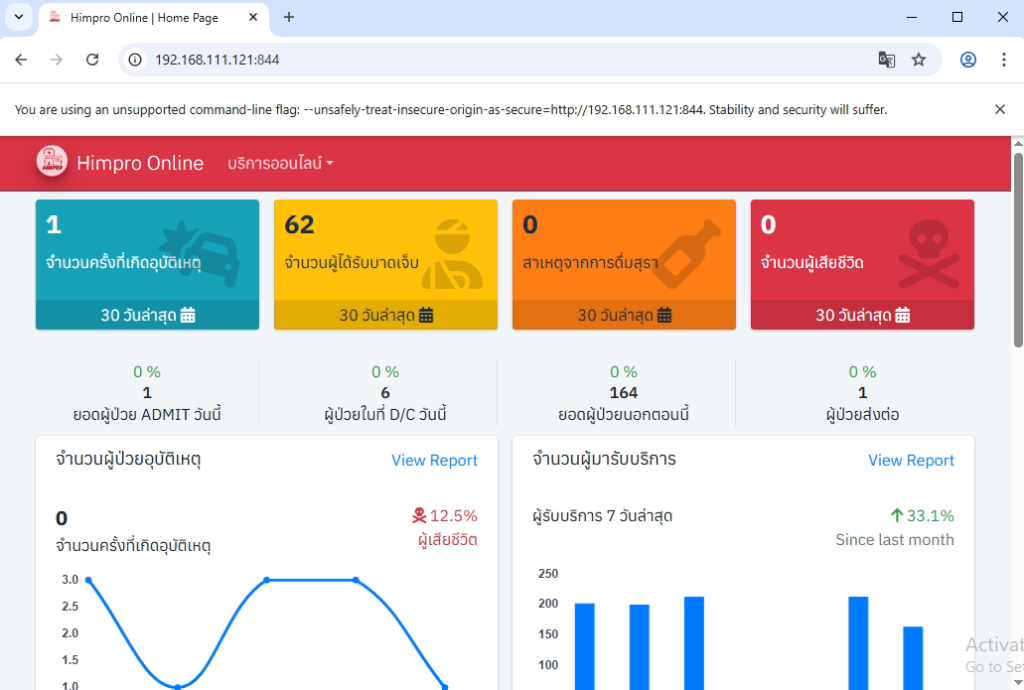
Task: Click the address bar URL field
Action: 500,60
